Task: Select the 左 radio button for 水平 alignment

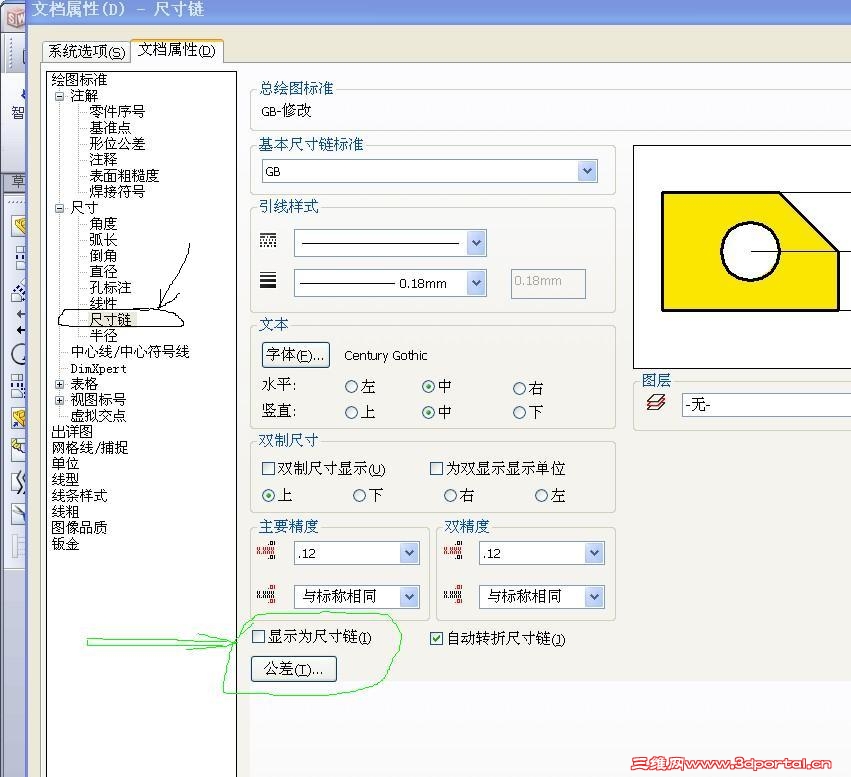Action: point(352,386)
